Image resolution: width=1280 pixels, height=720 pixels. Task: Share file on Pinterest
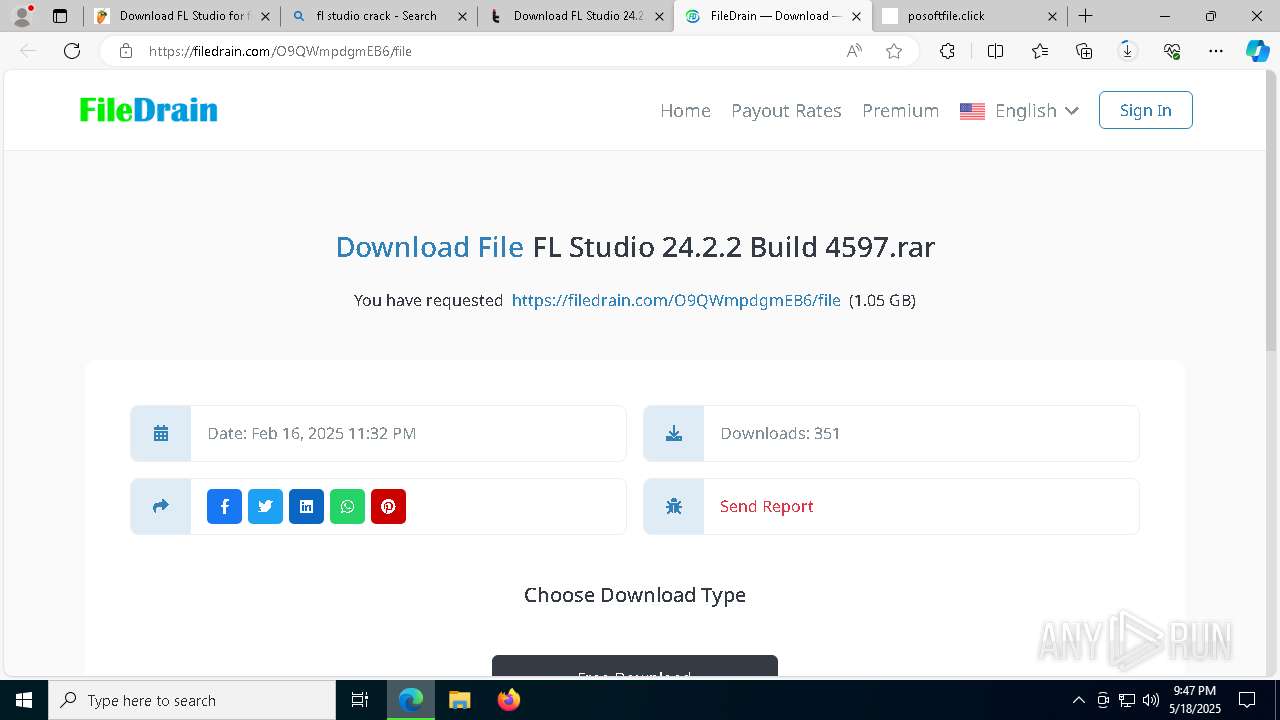point(388,506)
